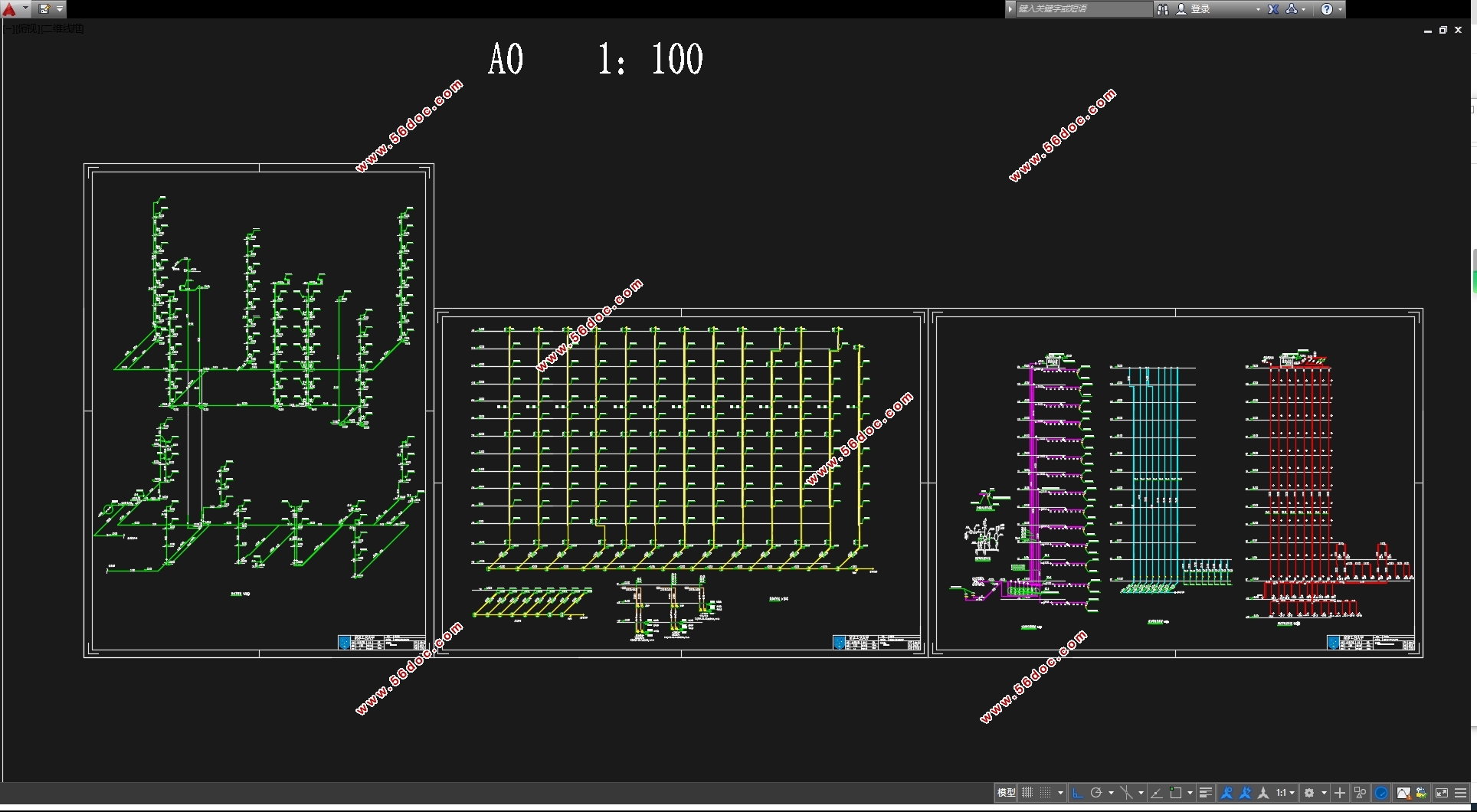Toggle ortho mode in status bar
The image size is (1477, 812).
point(1078,793)
